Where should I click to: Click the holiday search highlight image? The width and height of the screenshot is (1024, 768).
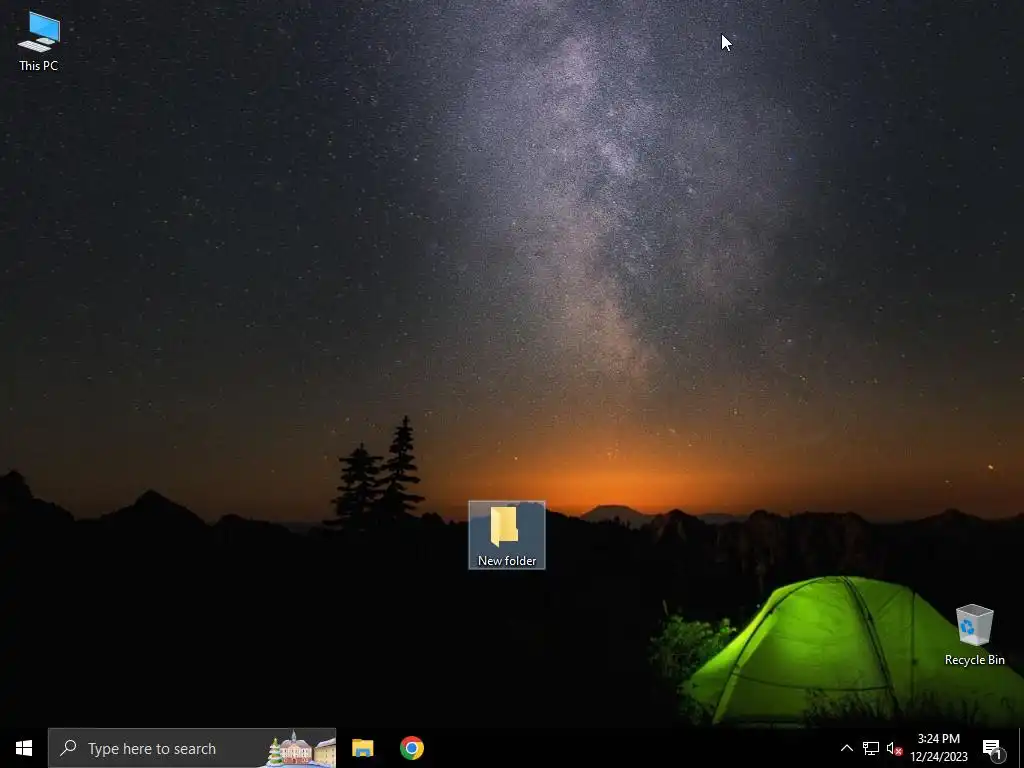click(300, 748)
